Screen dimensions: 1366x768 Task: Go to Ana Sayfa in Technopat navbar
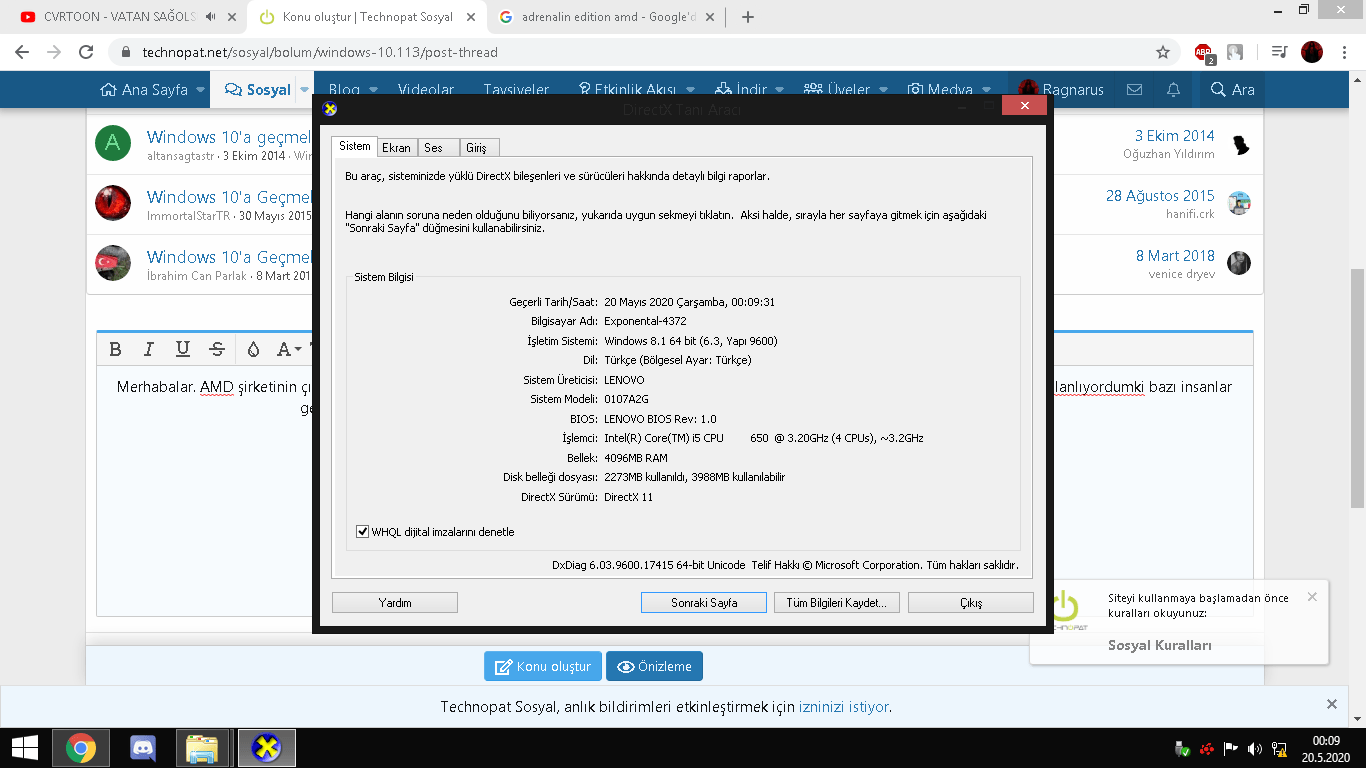pos(145,89)
